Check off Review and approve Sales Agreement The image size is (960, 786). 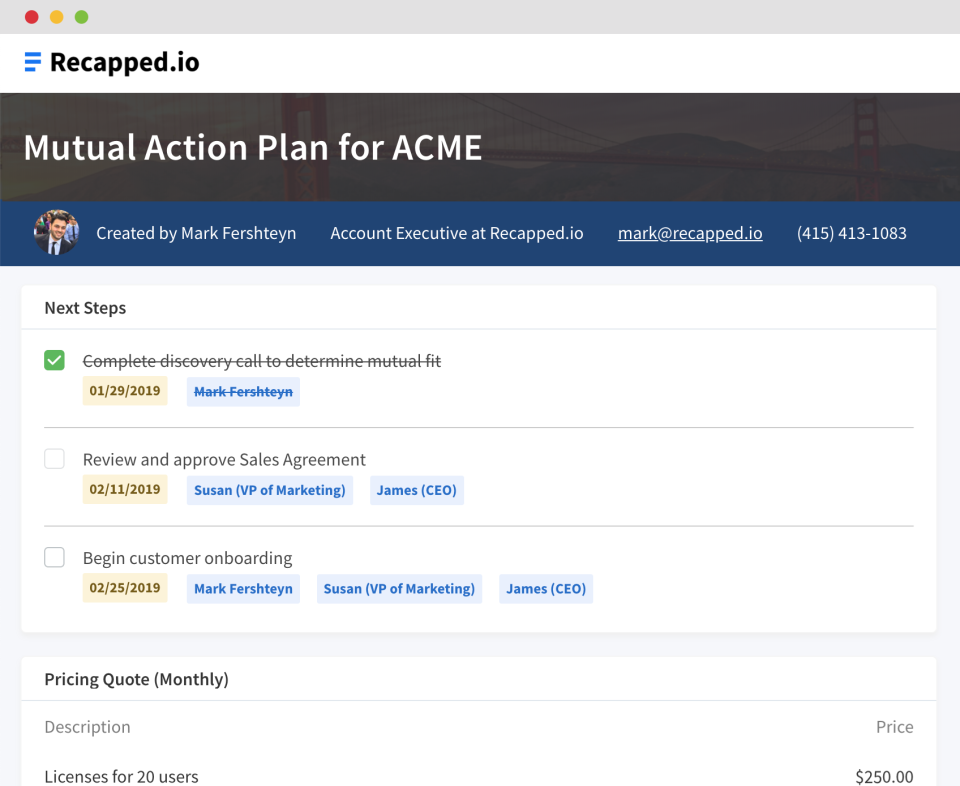point(54,458)
